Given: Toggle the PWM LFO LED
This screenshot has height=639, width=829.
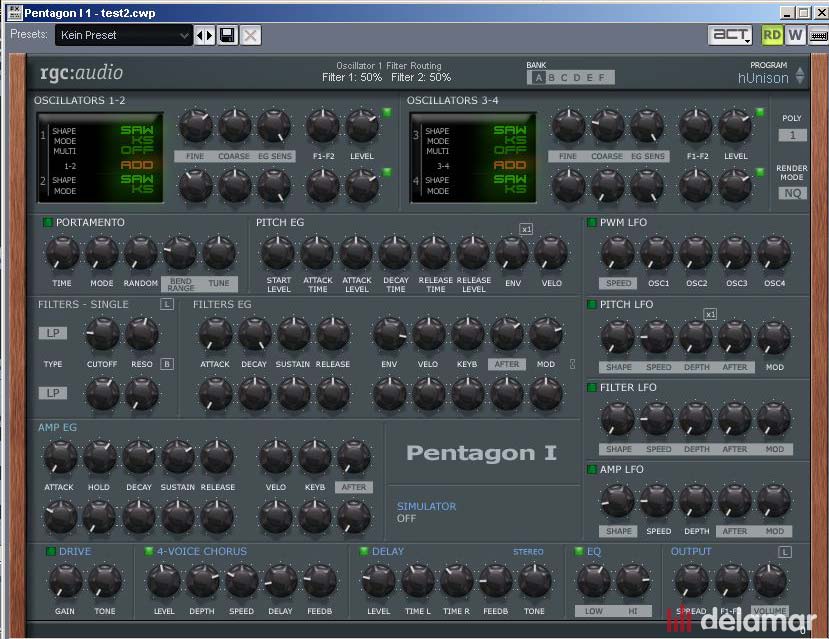Looking at the screenshot, I should click(x=592, y=223).
